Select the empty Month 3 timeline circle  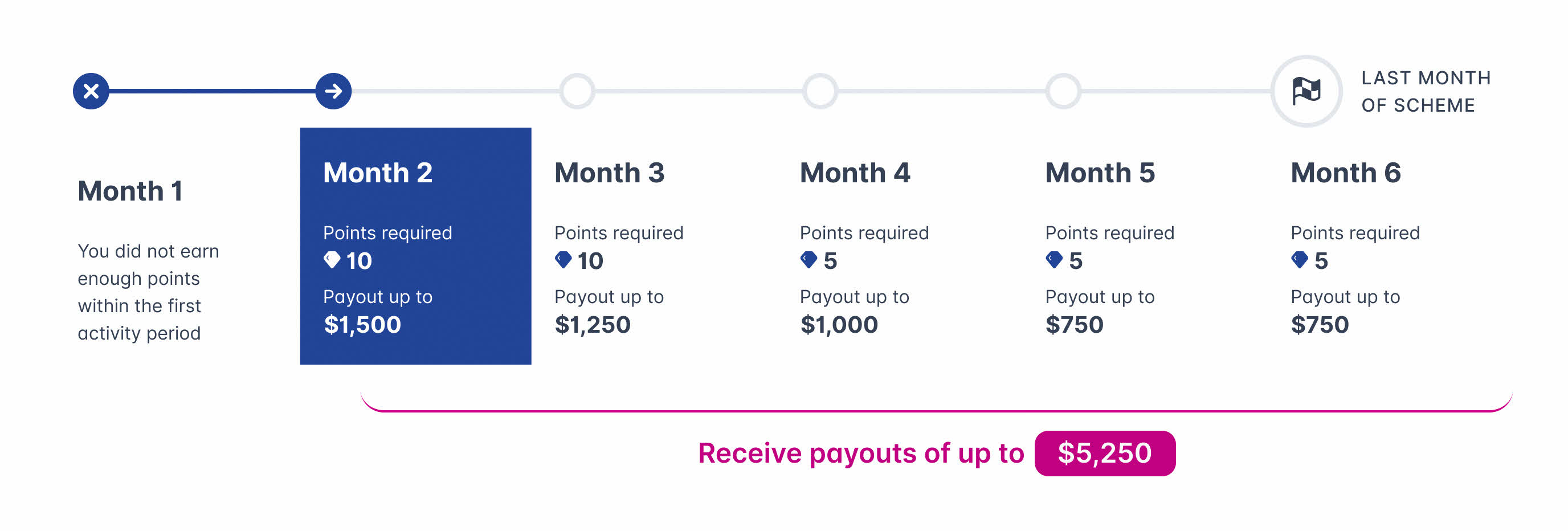pyautogui.click(x=577, y=91)
